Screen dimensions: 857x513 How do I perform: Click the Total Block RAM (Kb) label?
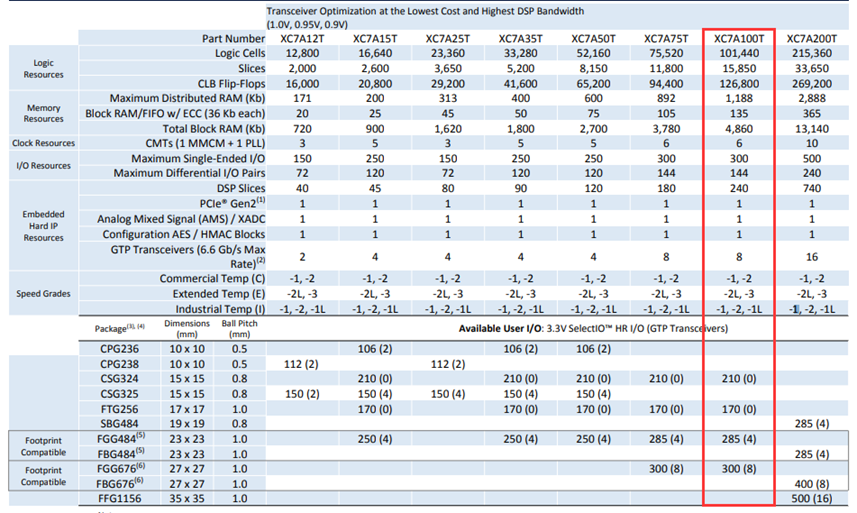point(214,129)
